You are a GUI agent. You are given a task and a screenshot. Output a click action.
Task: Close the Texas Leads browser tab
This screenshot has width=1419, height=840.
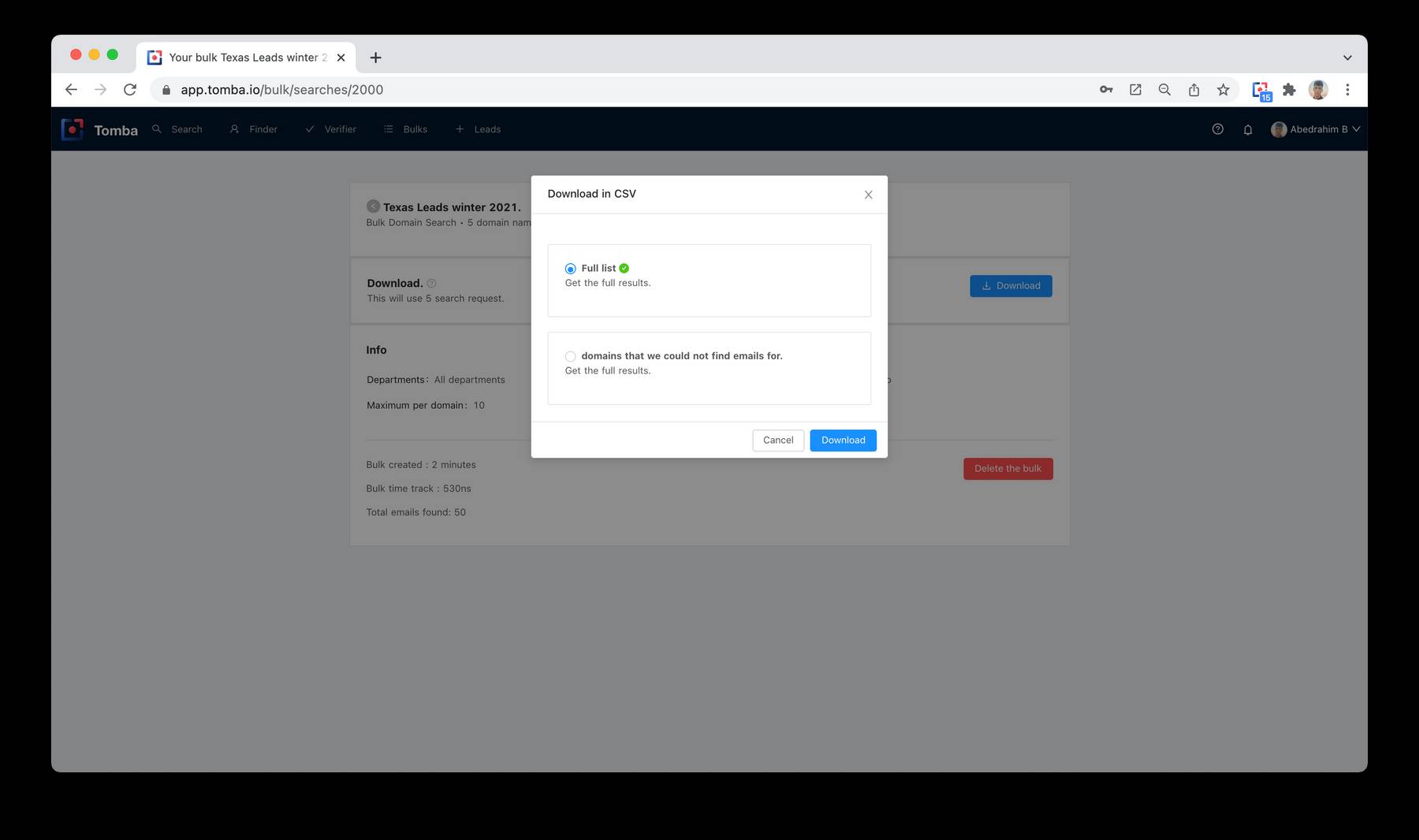click(341, 58)
